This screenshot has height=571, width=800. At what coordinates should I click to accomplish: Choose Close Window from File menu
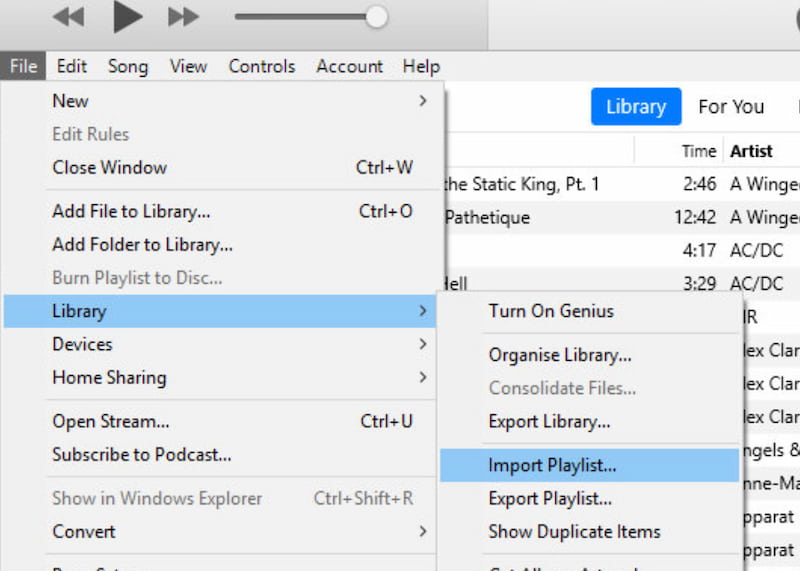pos(220,167)
